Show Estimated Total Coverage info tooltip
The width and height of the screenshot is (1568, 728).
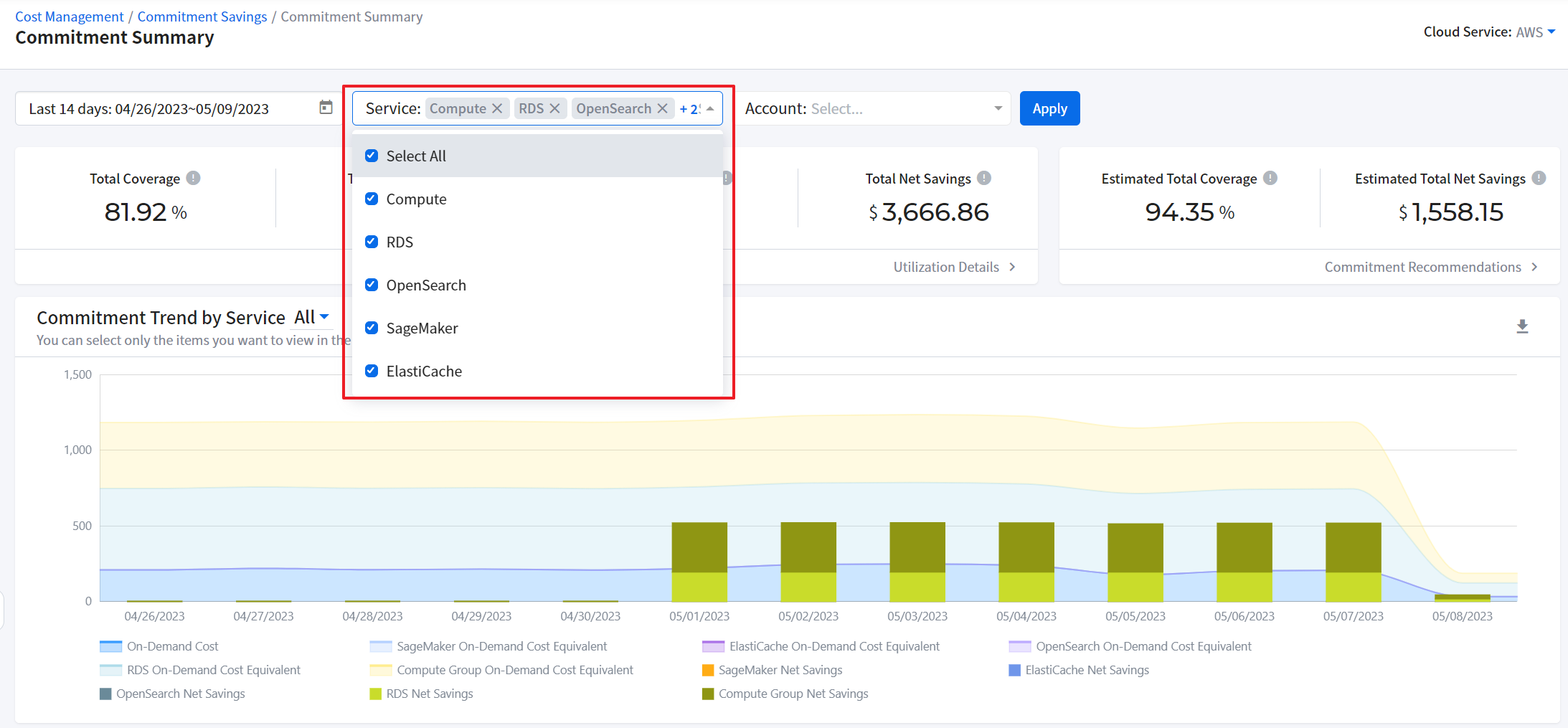click(x=1270, y=178)
